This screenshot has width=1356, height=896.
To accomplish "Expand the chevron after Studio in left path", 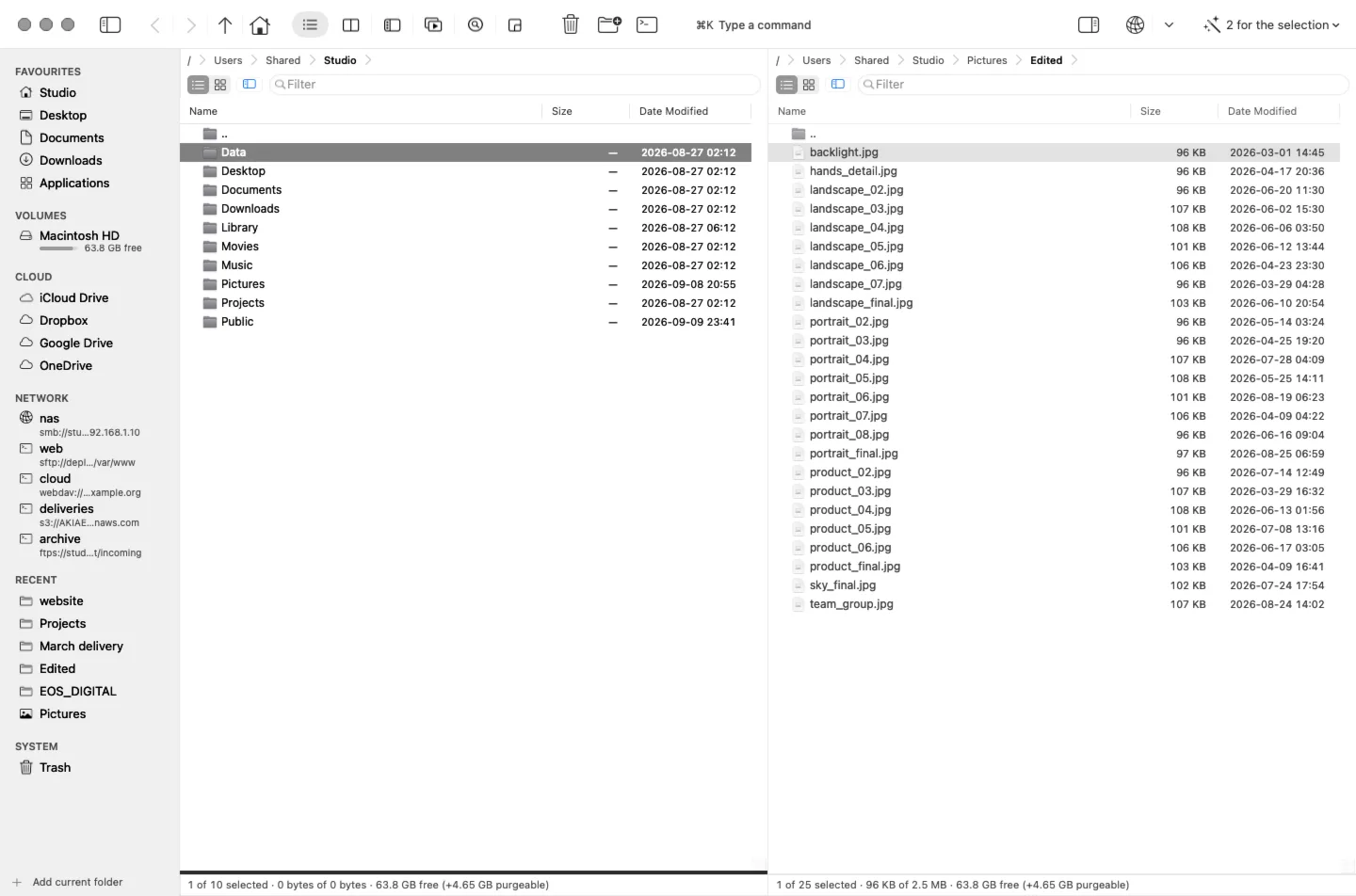I will click(368, 60).
